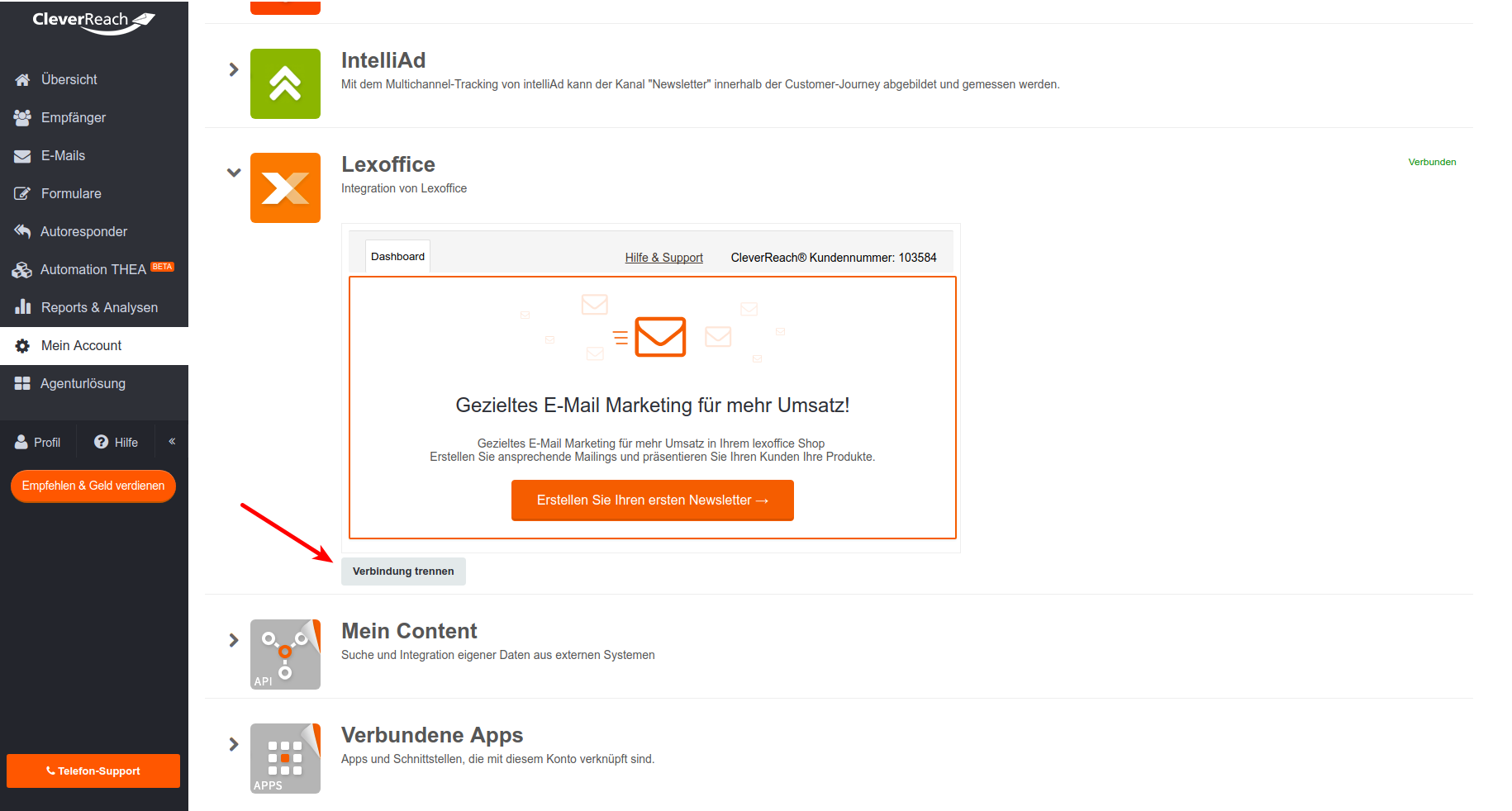Screen dimensions: 1512x811
Task: Click the orange Telefon-Support button
Action: (x=93, y=771)
